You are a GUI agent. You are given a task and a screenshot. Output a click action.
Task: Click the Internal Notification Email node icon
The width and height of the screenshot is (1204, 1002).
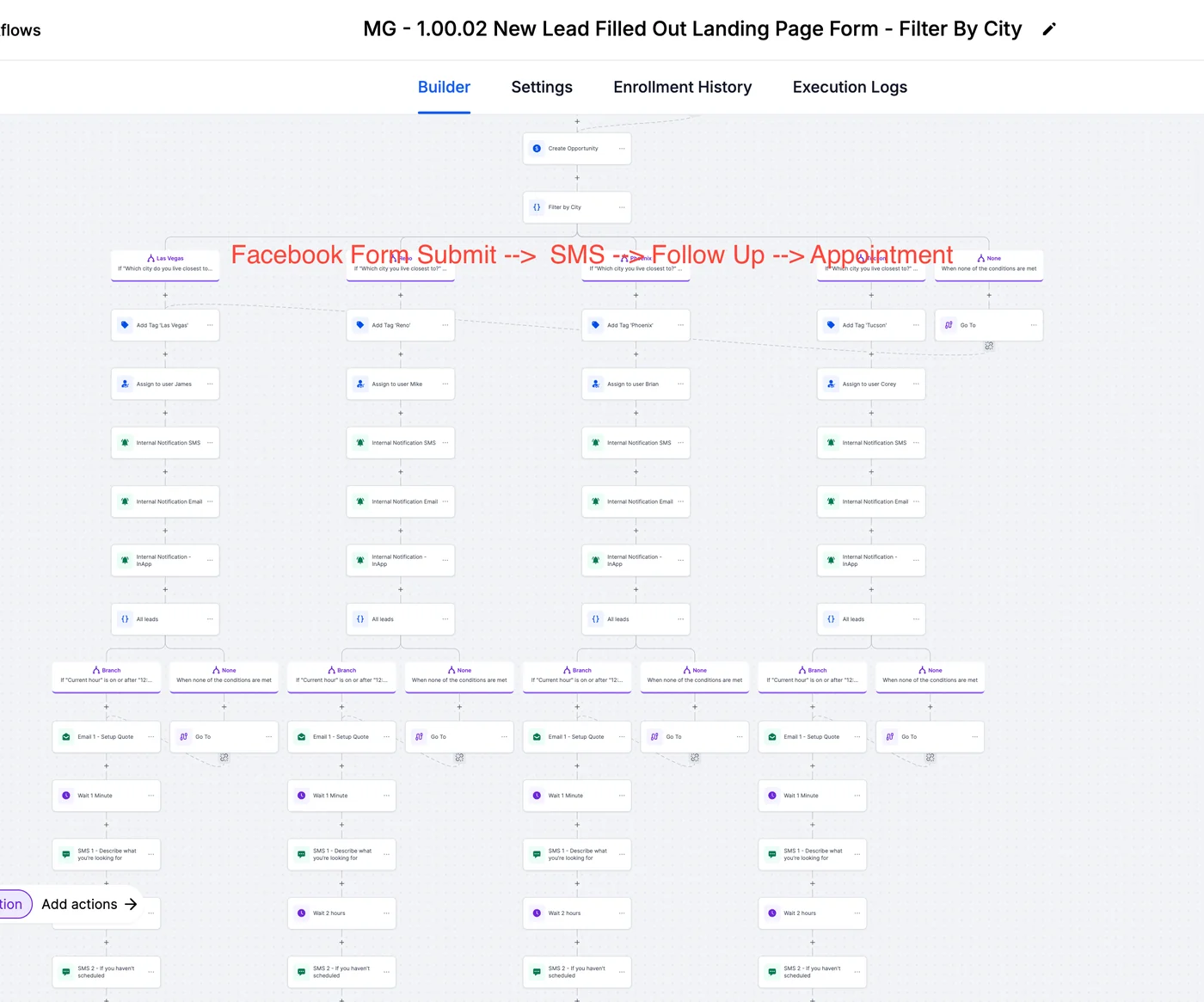(124, 501)
